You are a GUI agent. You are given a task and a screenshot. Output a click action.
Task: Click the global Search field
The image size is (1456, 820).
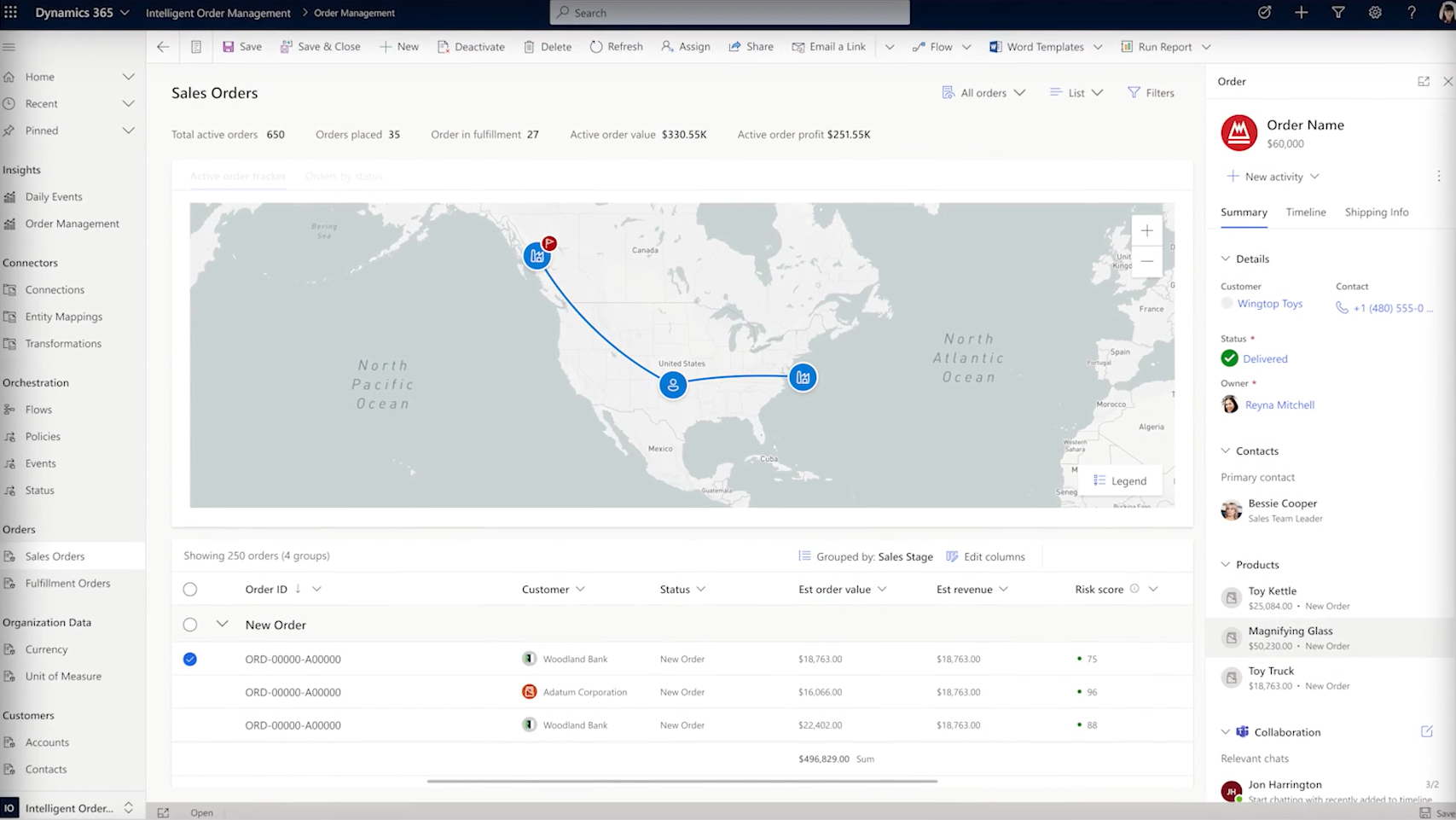pos(729,13)
